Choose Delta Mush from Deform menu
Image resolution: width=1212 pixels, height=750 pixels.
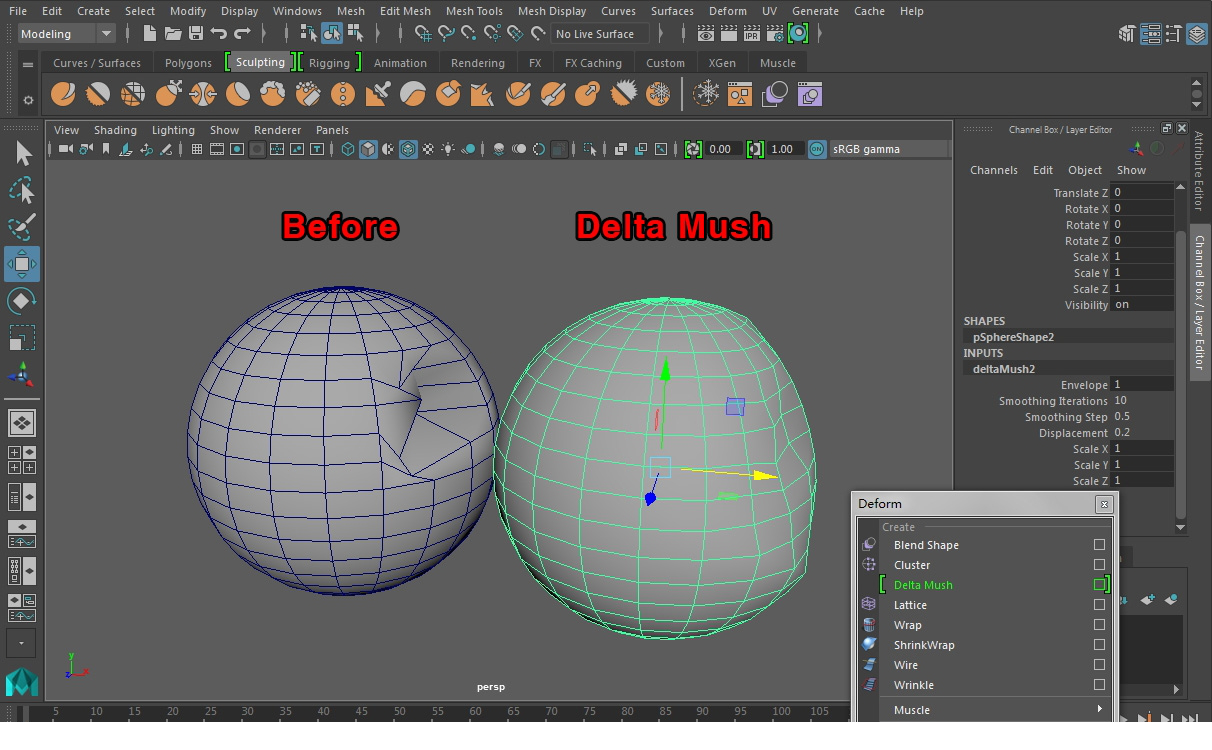(x=923, y=585)
